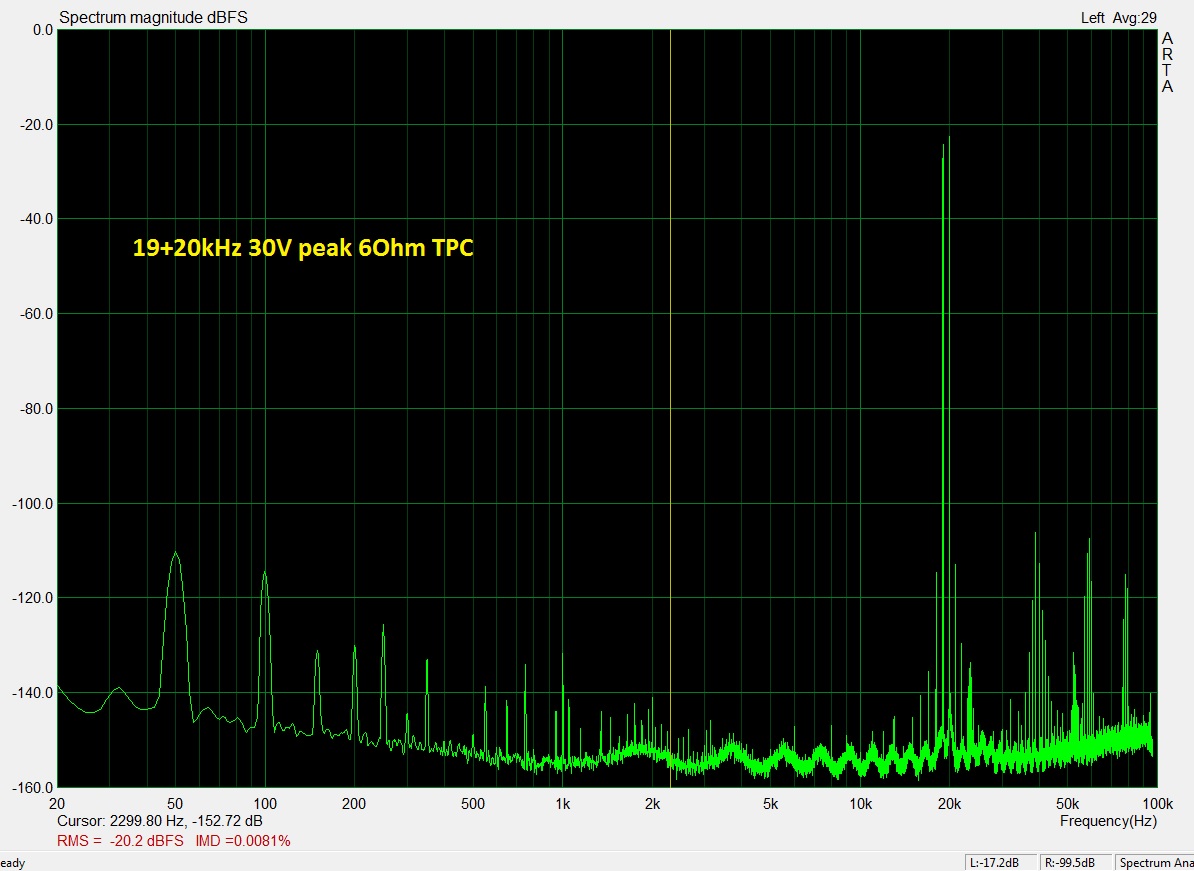Viewport: 1194px width, 871px height.
Task: Click the 'L:-17.2dB' status bar level
Action: [999, 863]
